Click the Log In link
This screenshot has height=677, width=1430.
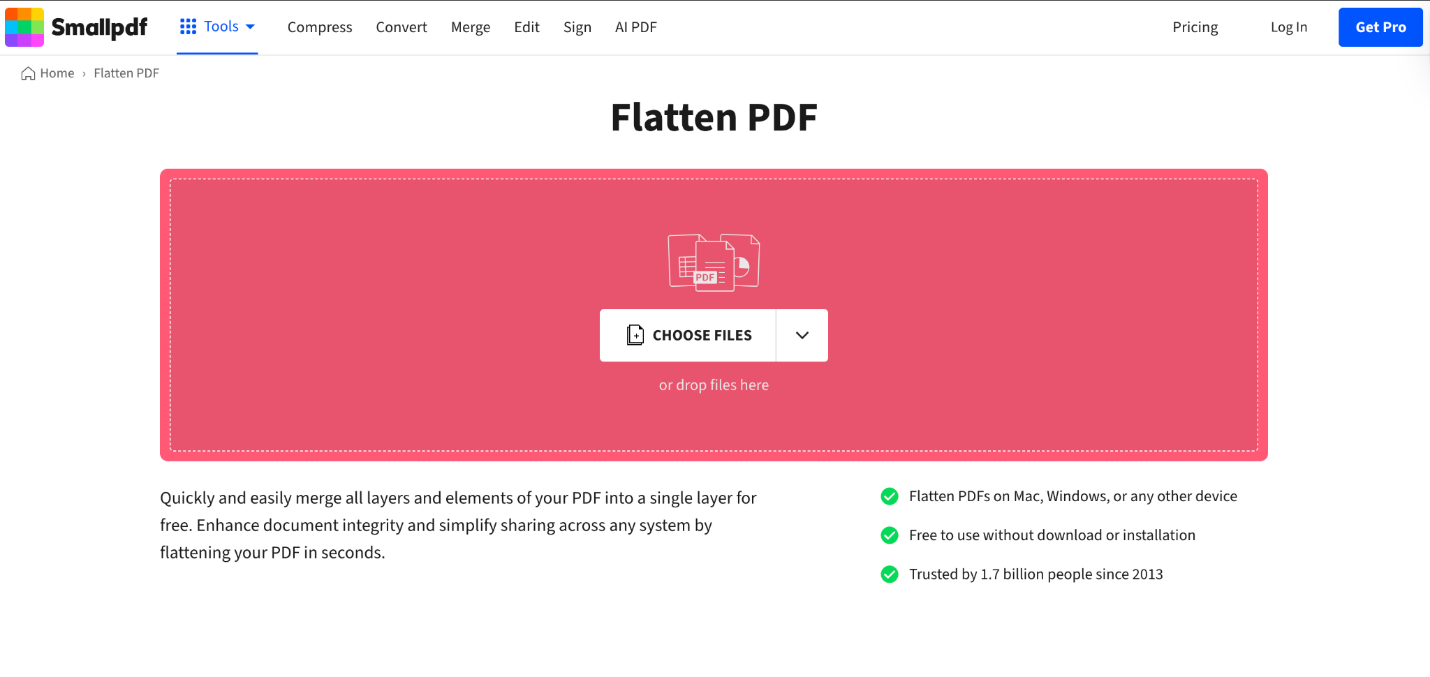[1288, 27]
